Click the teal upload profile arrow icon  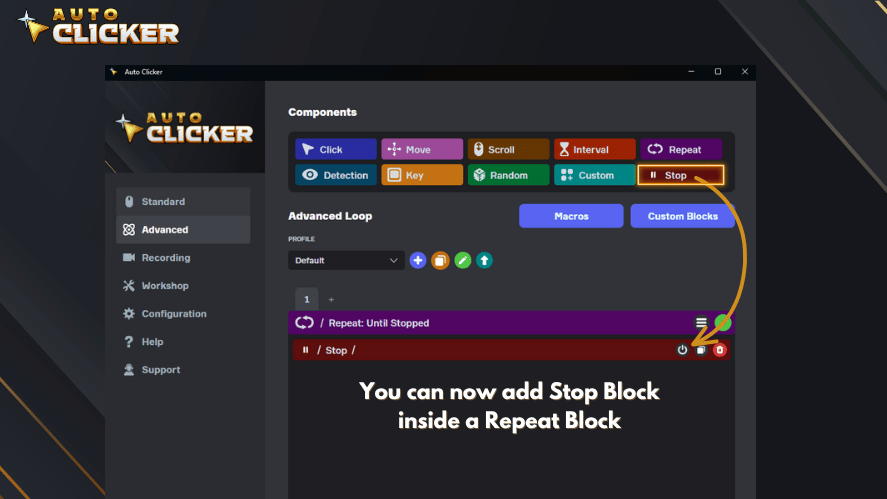[x=484, y=260]
